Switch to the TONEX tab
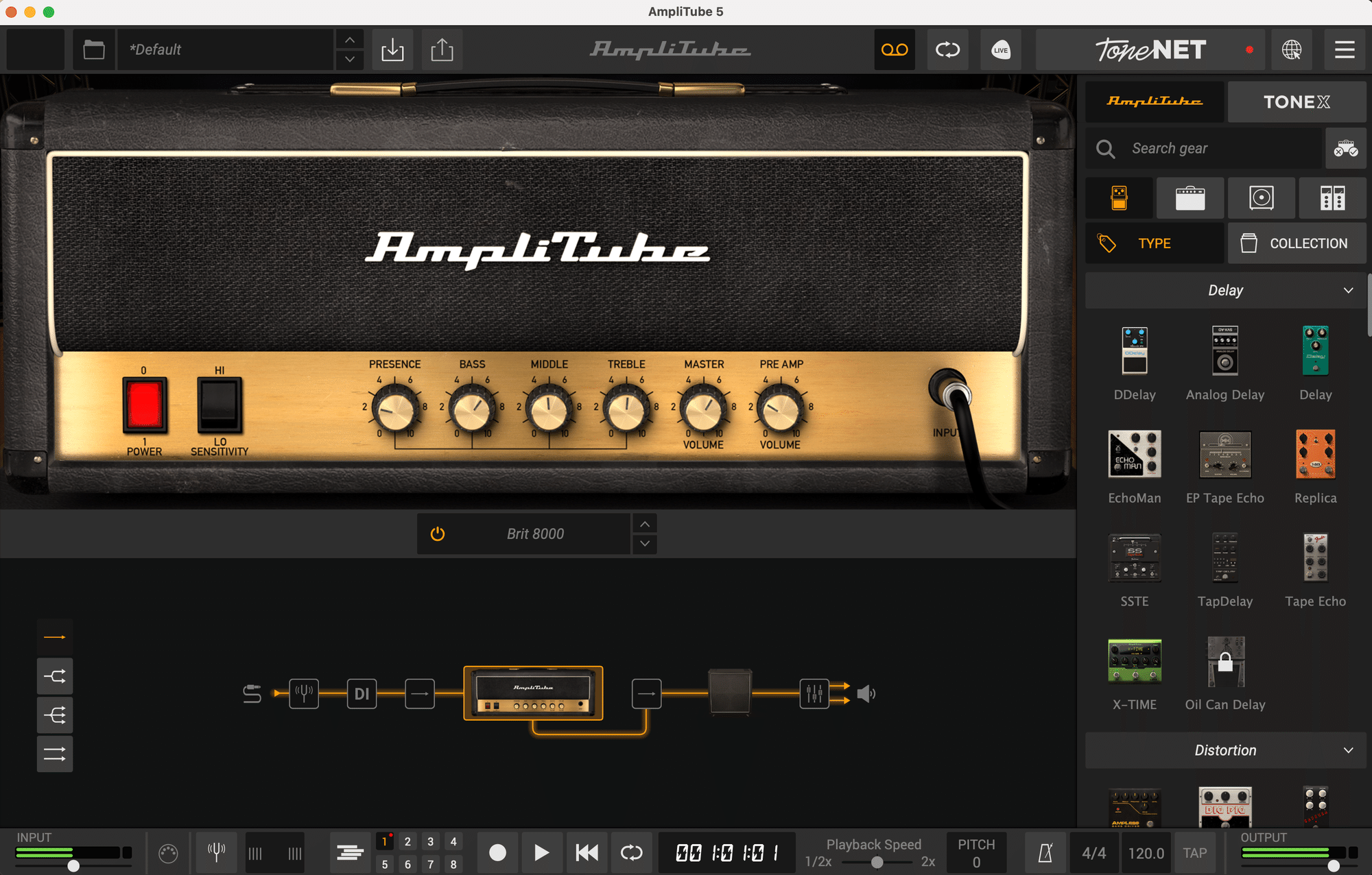The image size is (1372, 875). pos(1297,101)
